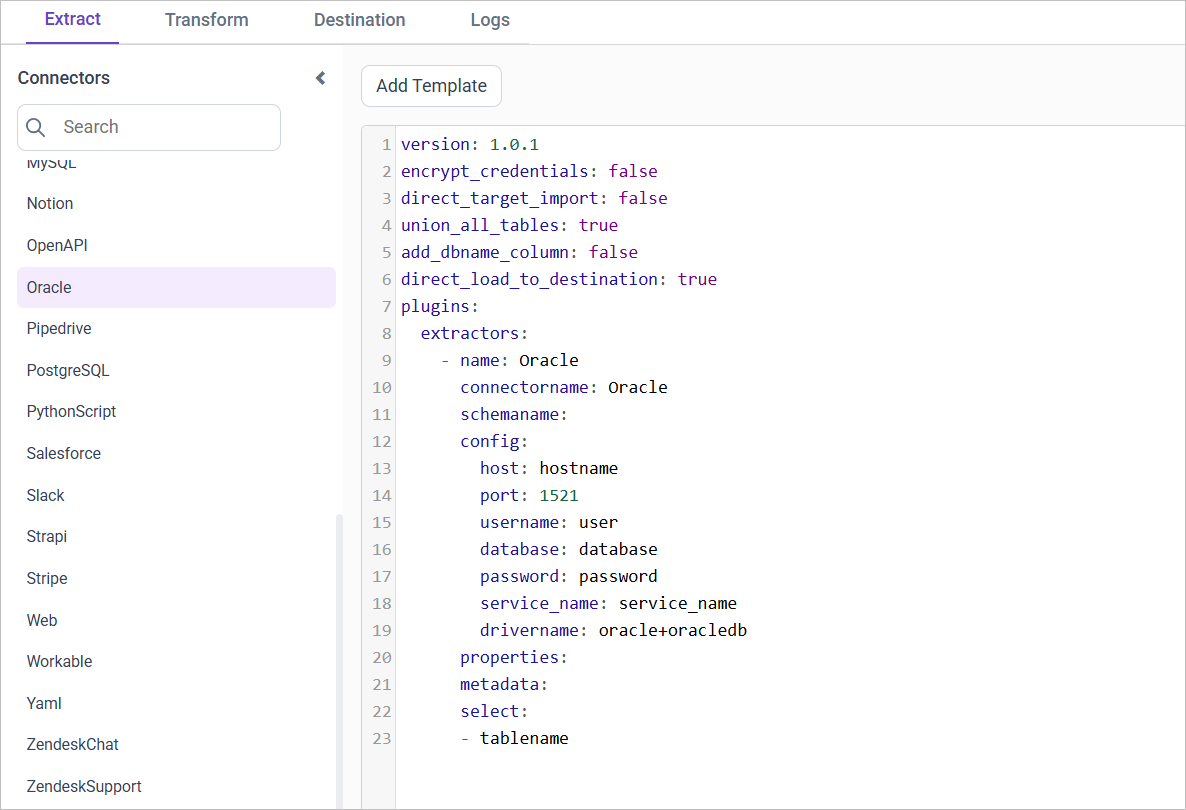Viewport: 1186px width, 810px height.
Task: Choose the MySQL connector
Action: click(51, 162)
